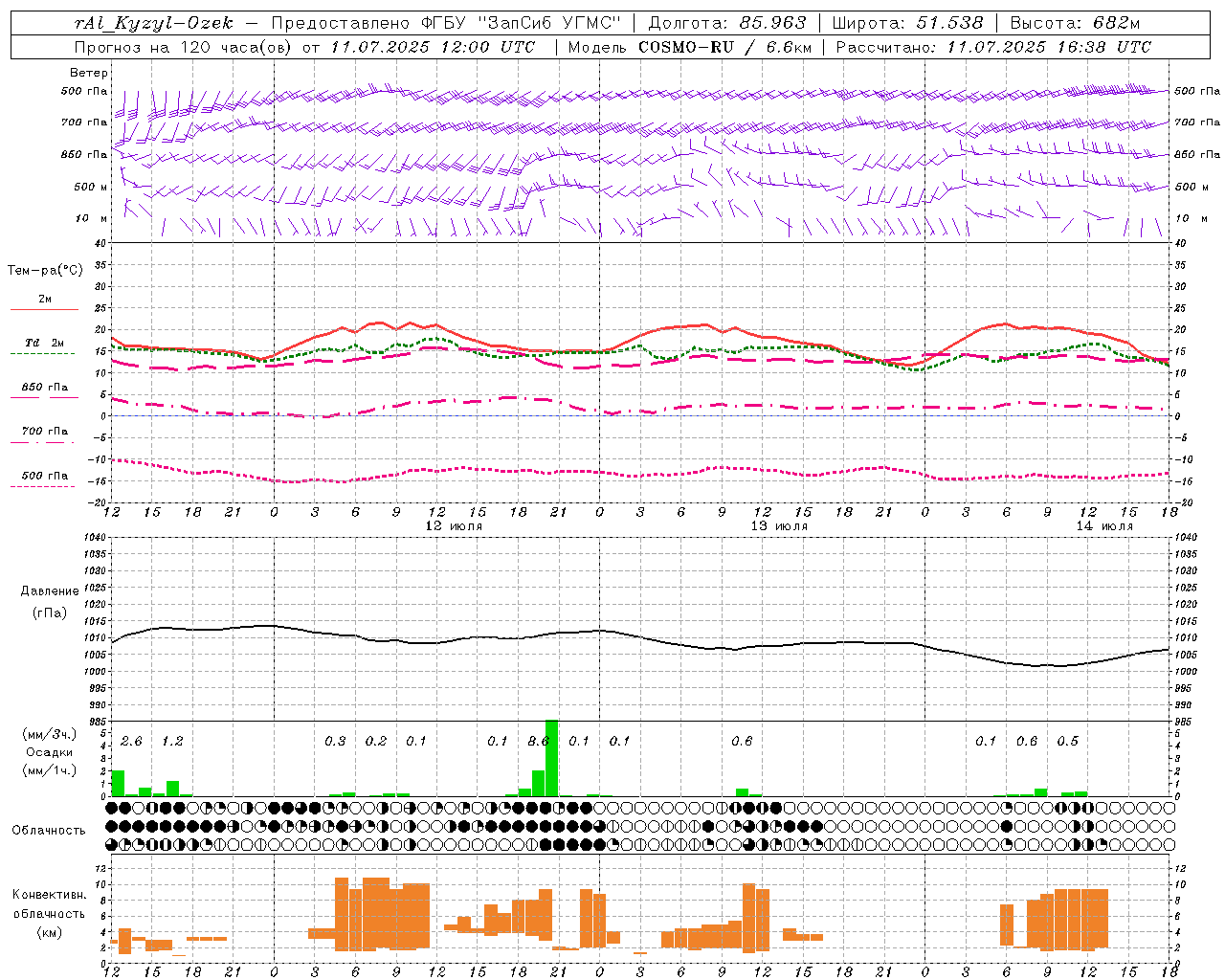Click the Облачность cloud cover label

[x=49, y=831]
